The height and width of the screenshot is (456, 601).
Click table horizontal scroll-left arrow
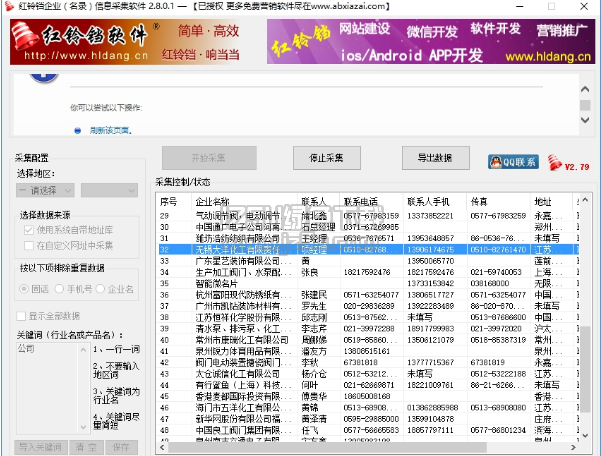[162, 447]
